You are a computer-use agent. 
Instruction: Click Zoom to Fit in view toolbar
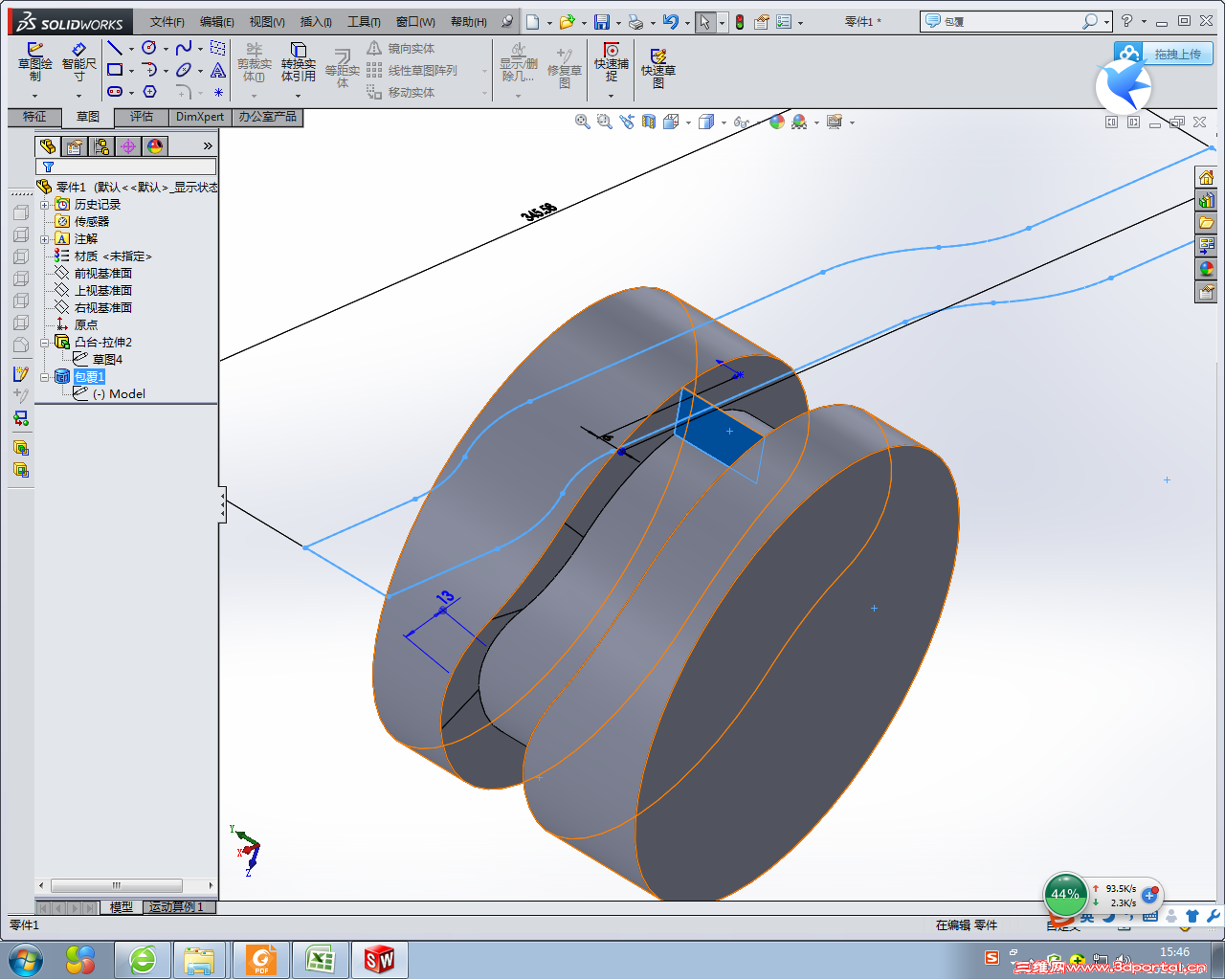click(582, 122)
